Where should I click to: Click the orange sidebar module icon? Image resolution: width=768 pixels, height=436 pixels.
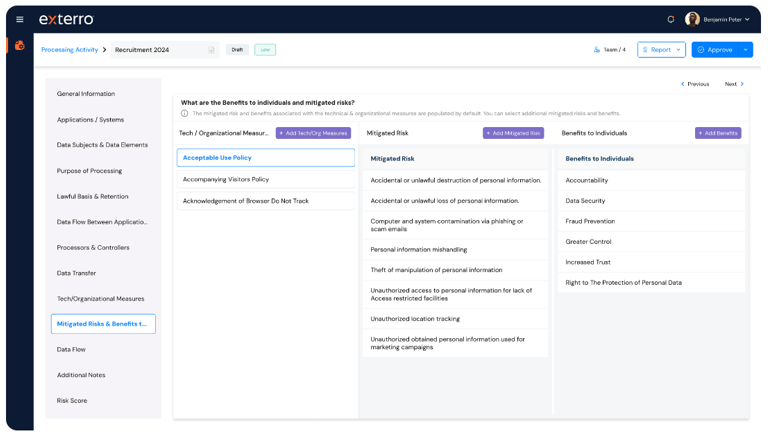click(x=20, y=45)
